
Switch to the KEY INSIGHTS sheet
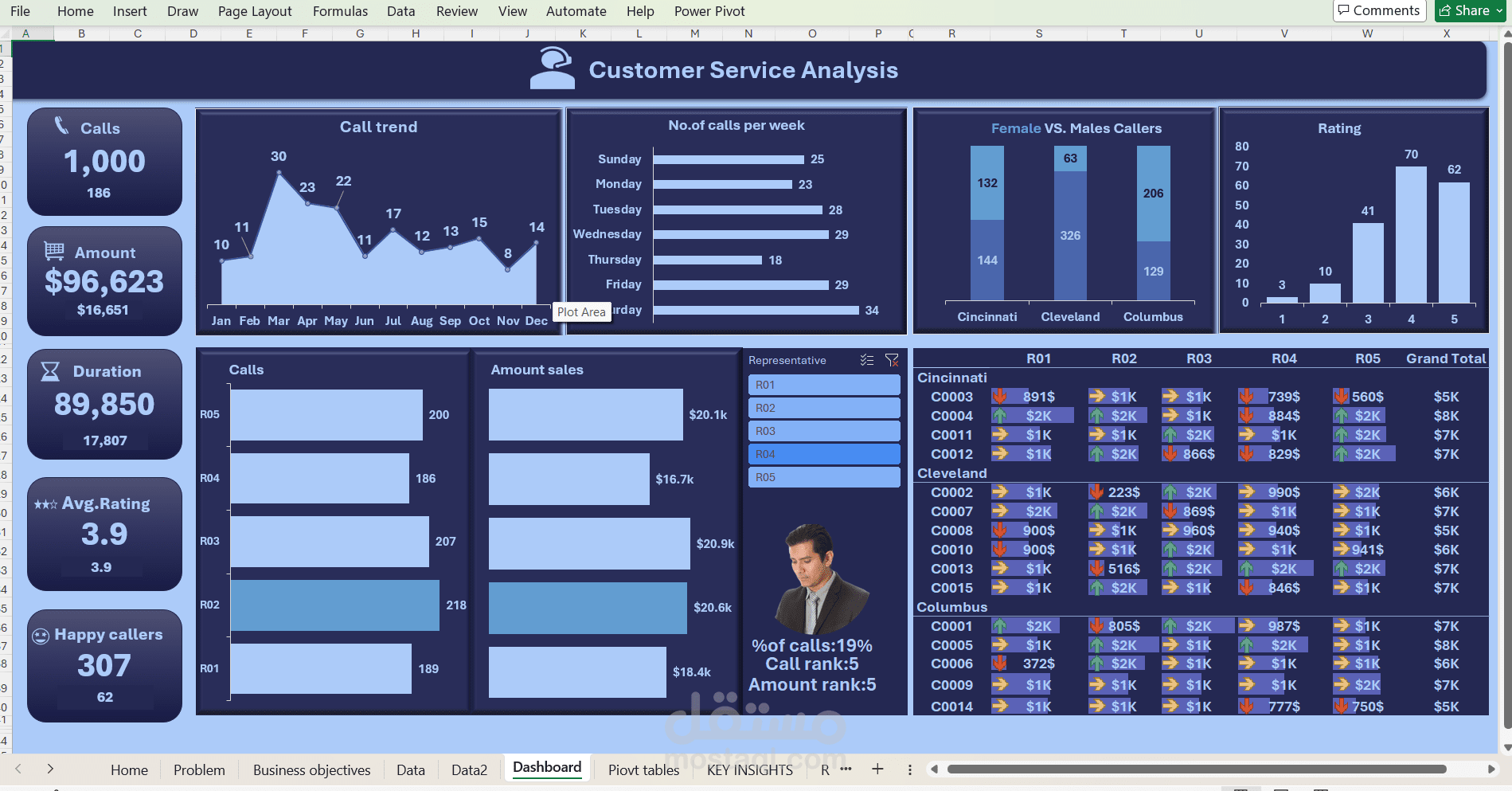(x=749, y=769)
